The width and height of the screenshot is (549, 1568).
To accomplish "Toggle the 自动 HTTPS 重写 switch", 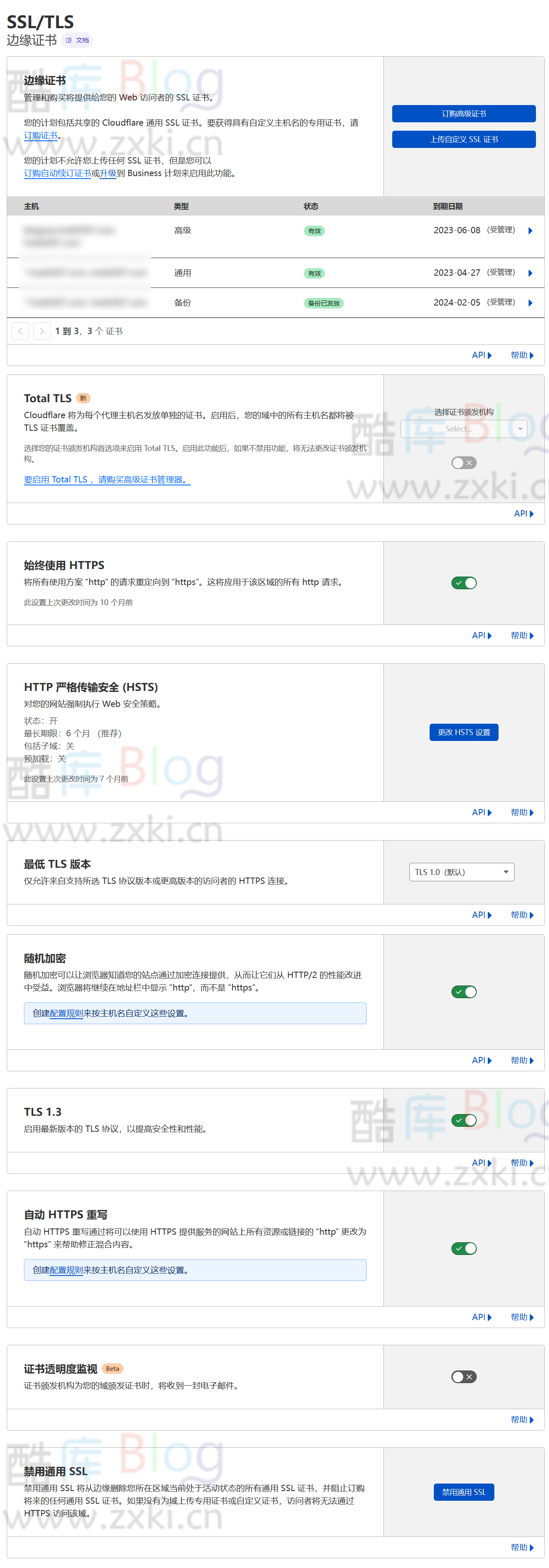I will click(x=464, y=1249).
